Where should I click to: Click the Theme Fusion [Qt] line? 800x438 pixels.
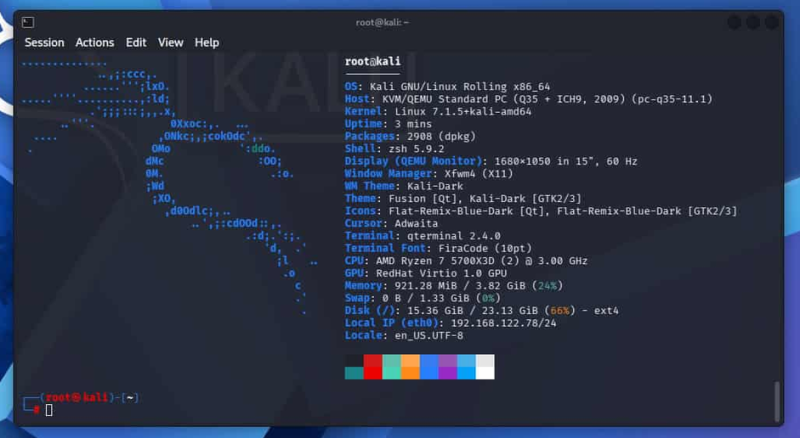[463, 199]
